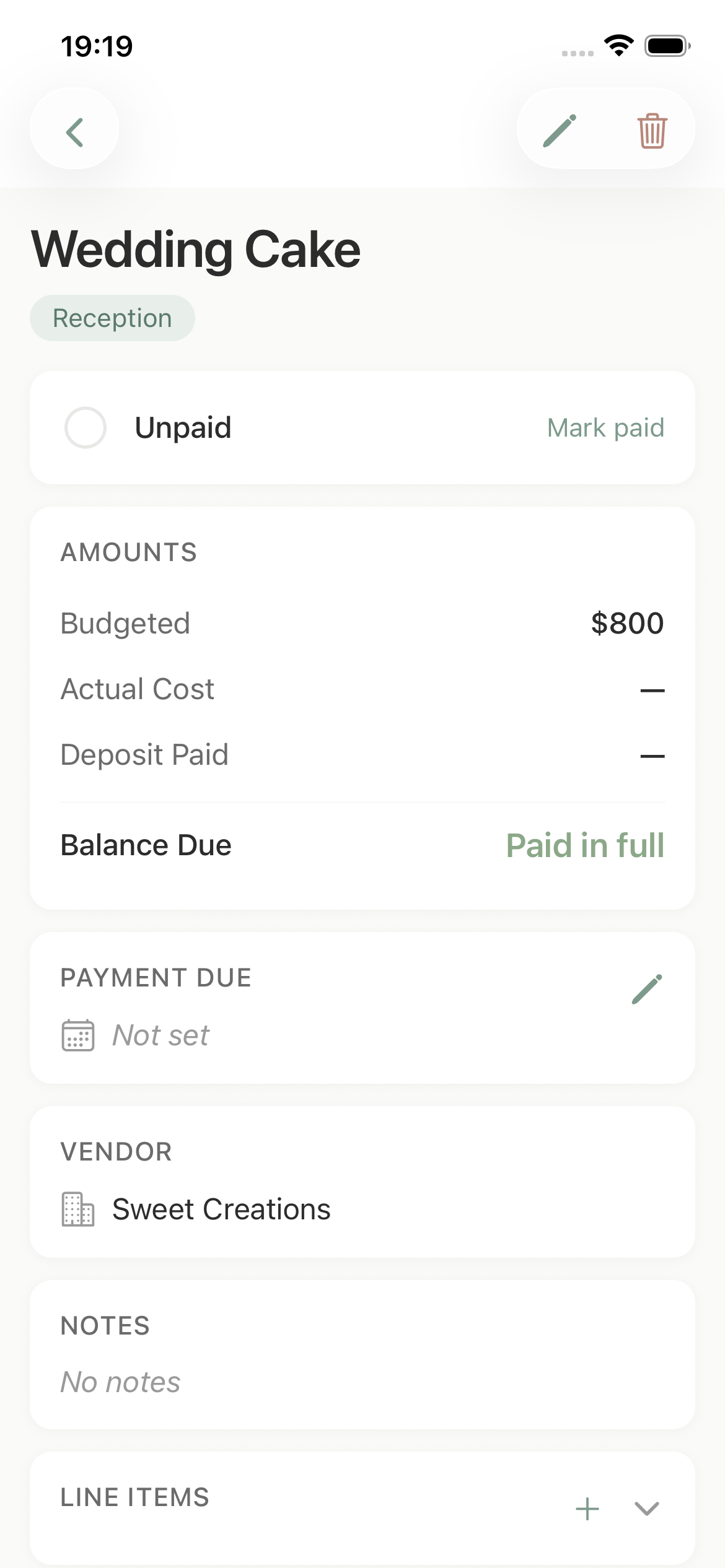The image size is (725, 1568).
Task: Tap the Paid in full balance
Action: point(585,845)
